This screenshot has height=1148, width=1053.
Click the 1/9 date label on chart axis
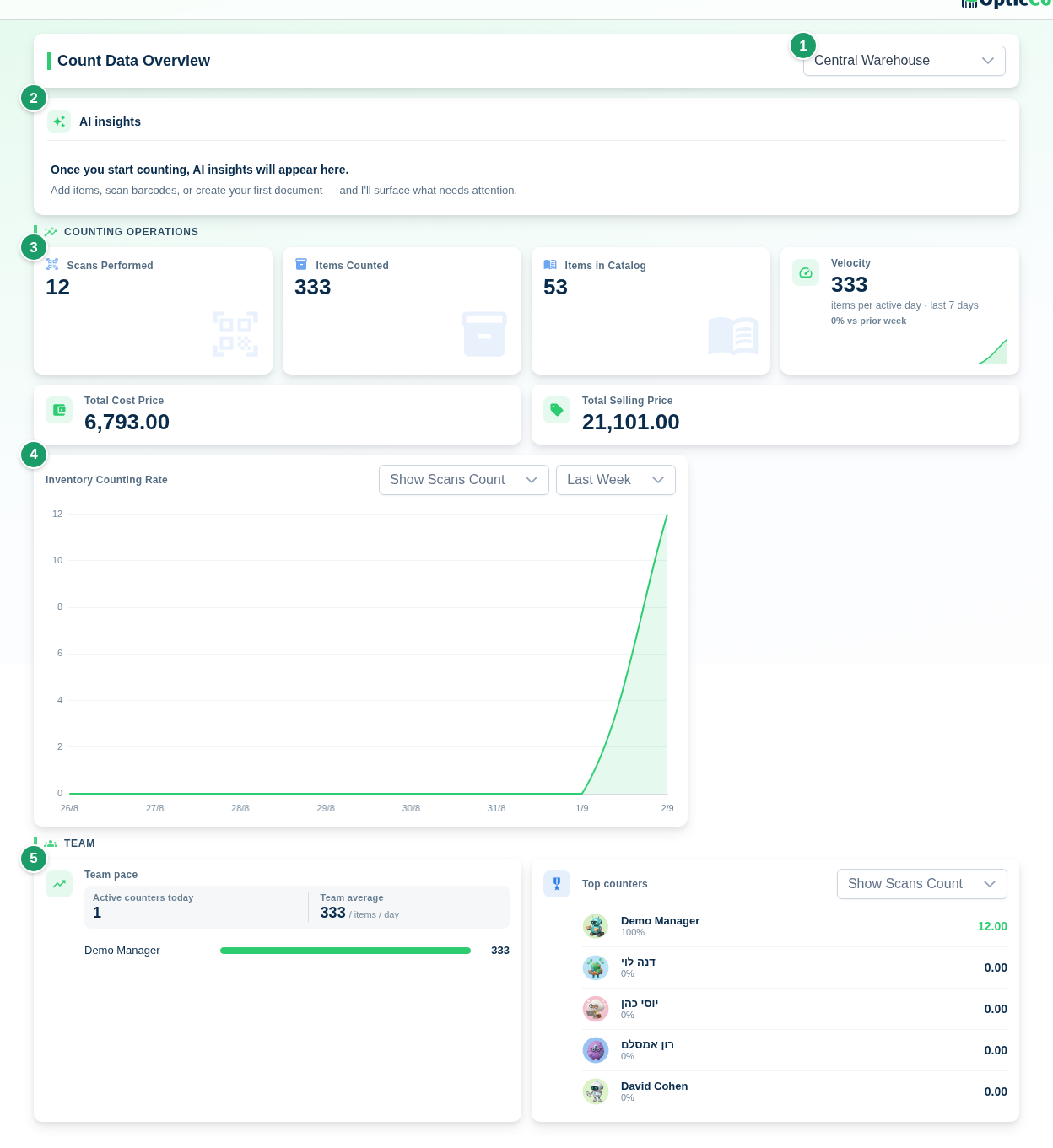582,808
